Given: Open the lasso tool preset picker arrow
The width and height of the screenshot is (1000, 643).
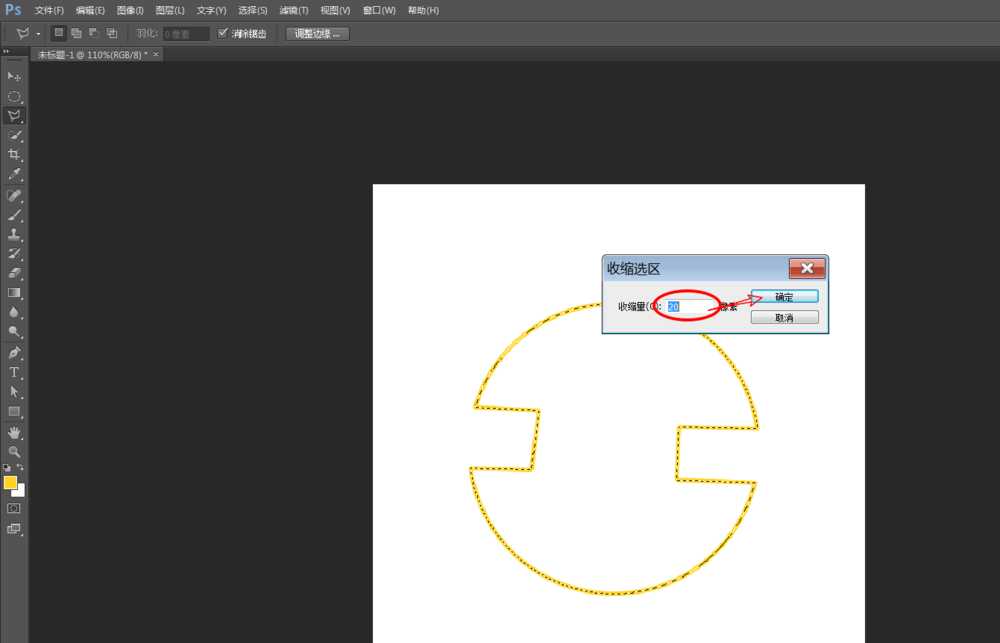Looking at the screenshot, I should [38, 33].
